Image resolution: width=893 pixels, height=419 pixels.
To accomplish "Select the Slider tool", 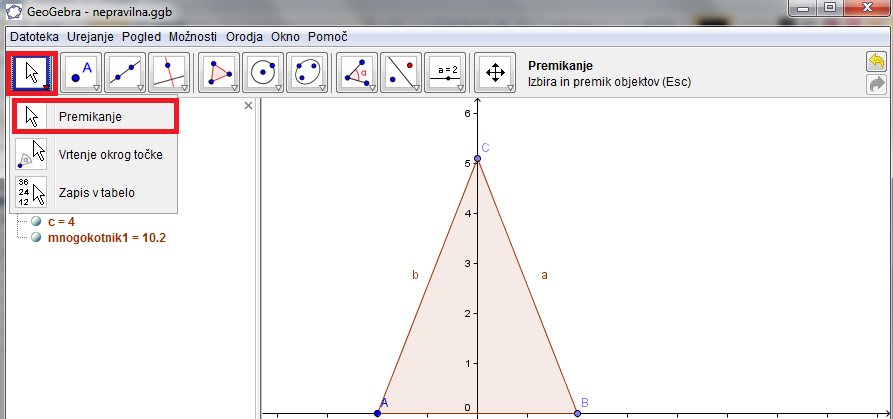I will 445,72.
